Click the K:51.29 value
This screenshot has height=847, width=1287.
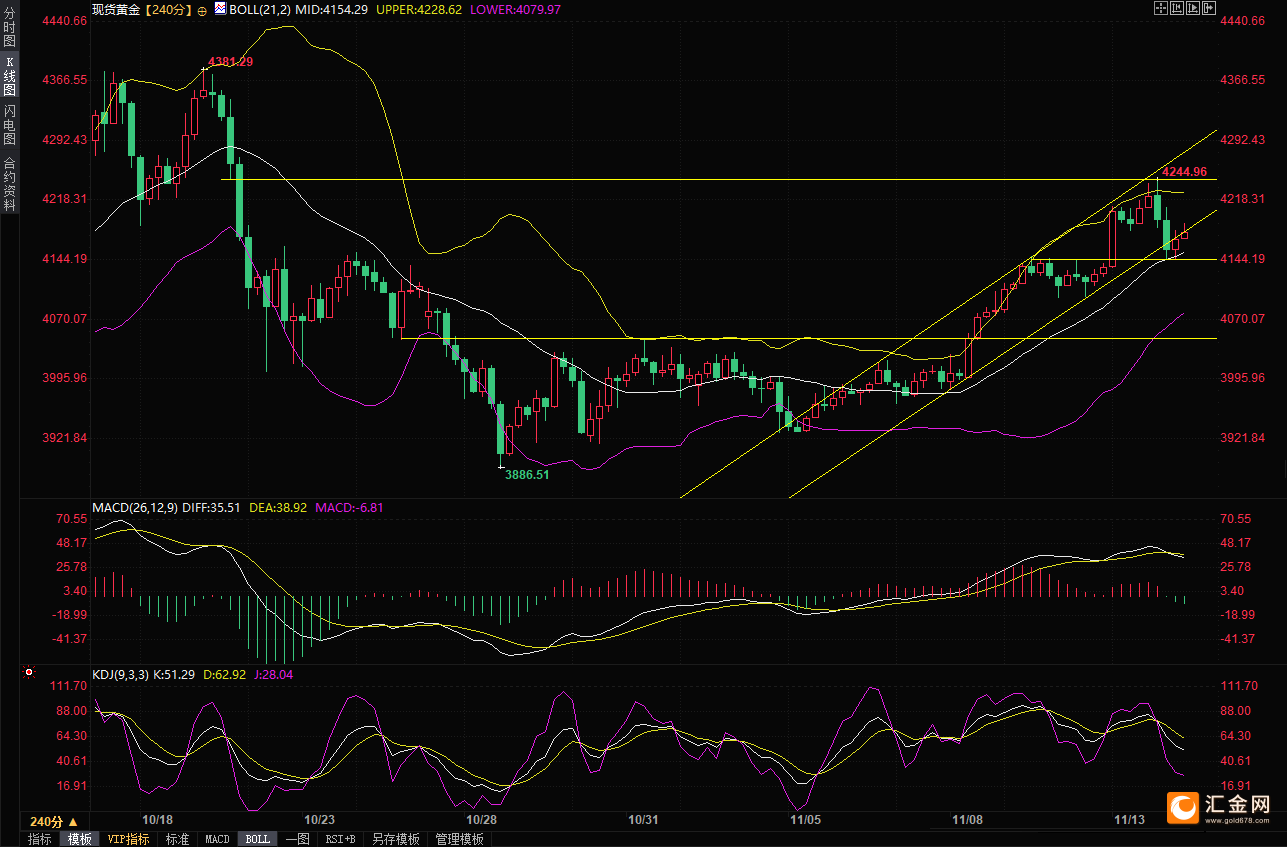pyautogui.click(x=174, y=674)
